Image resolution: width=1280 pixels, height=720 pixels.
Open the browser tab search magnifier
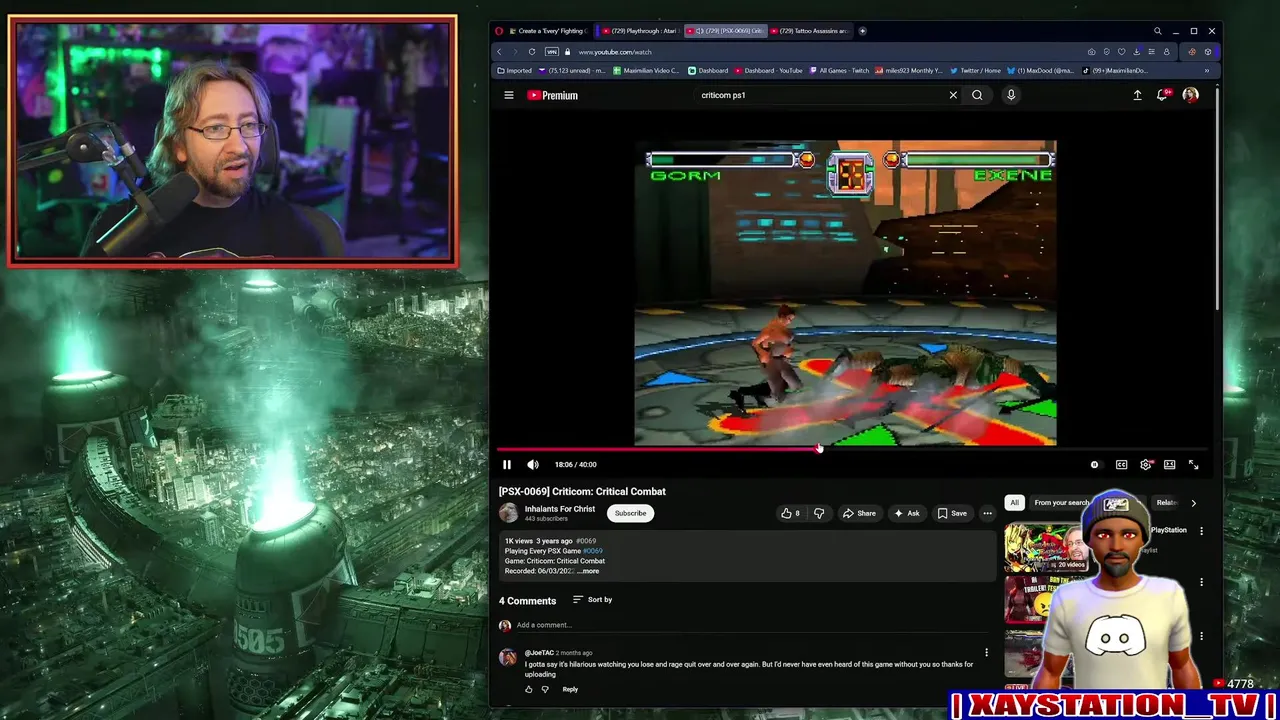coord(1157,31)
